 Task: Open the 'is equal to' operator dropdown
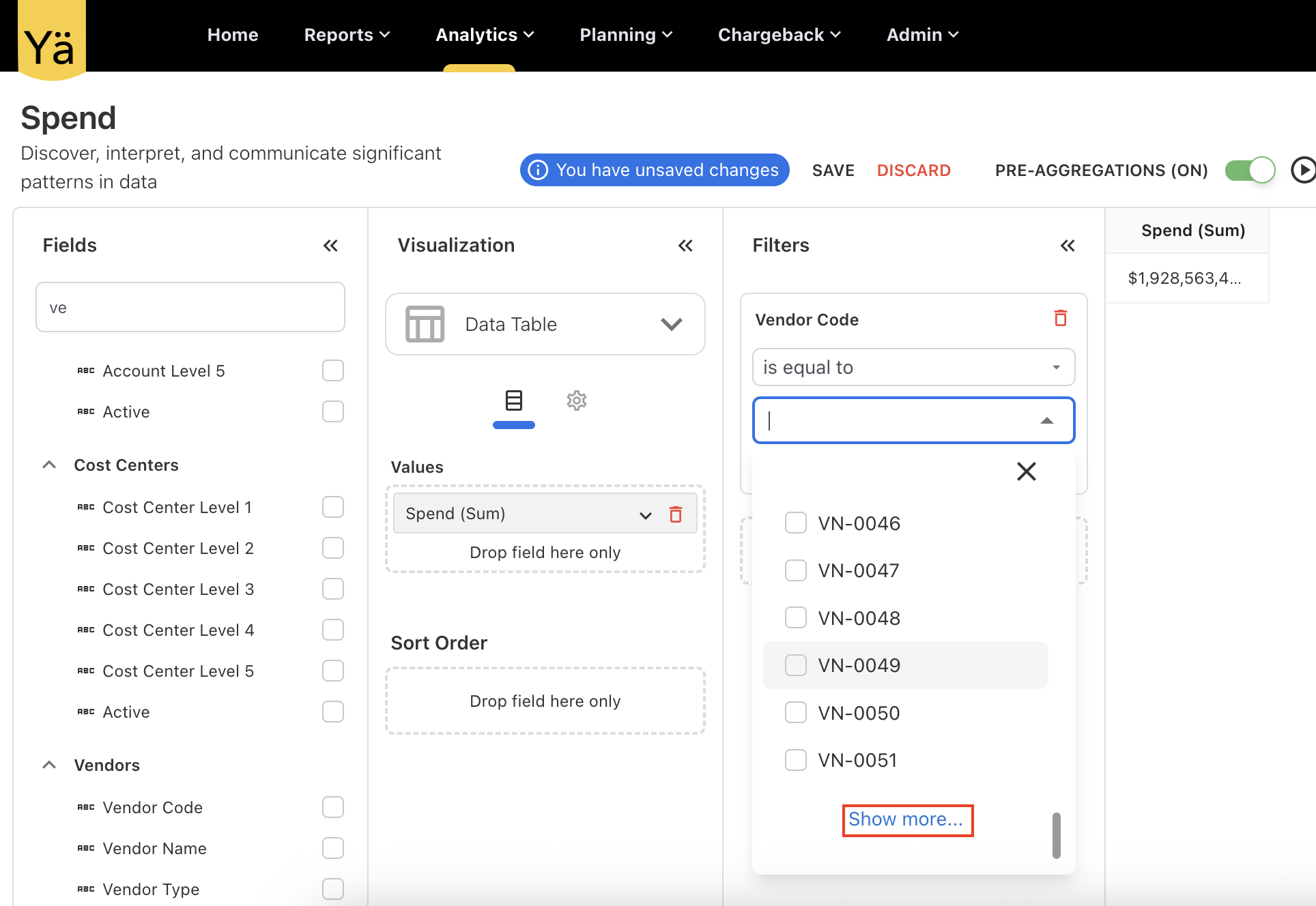point(913,368)
